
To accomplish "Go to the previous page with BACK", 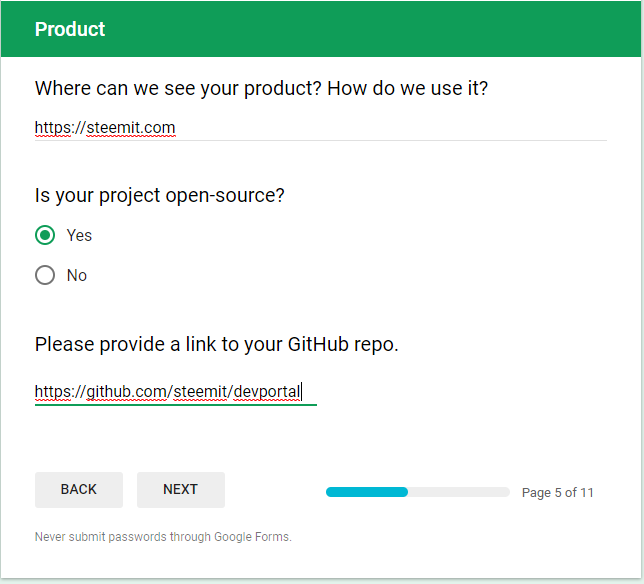I will click(79, 490).
